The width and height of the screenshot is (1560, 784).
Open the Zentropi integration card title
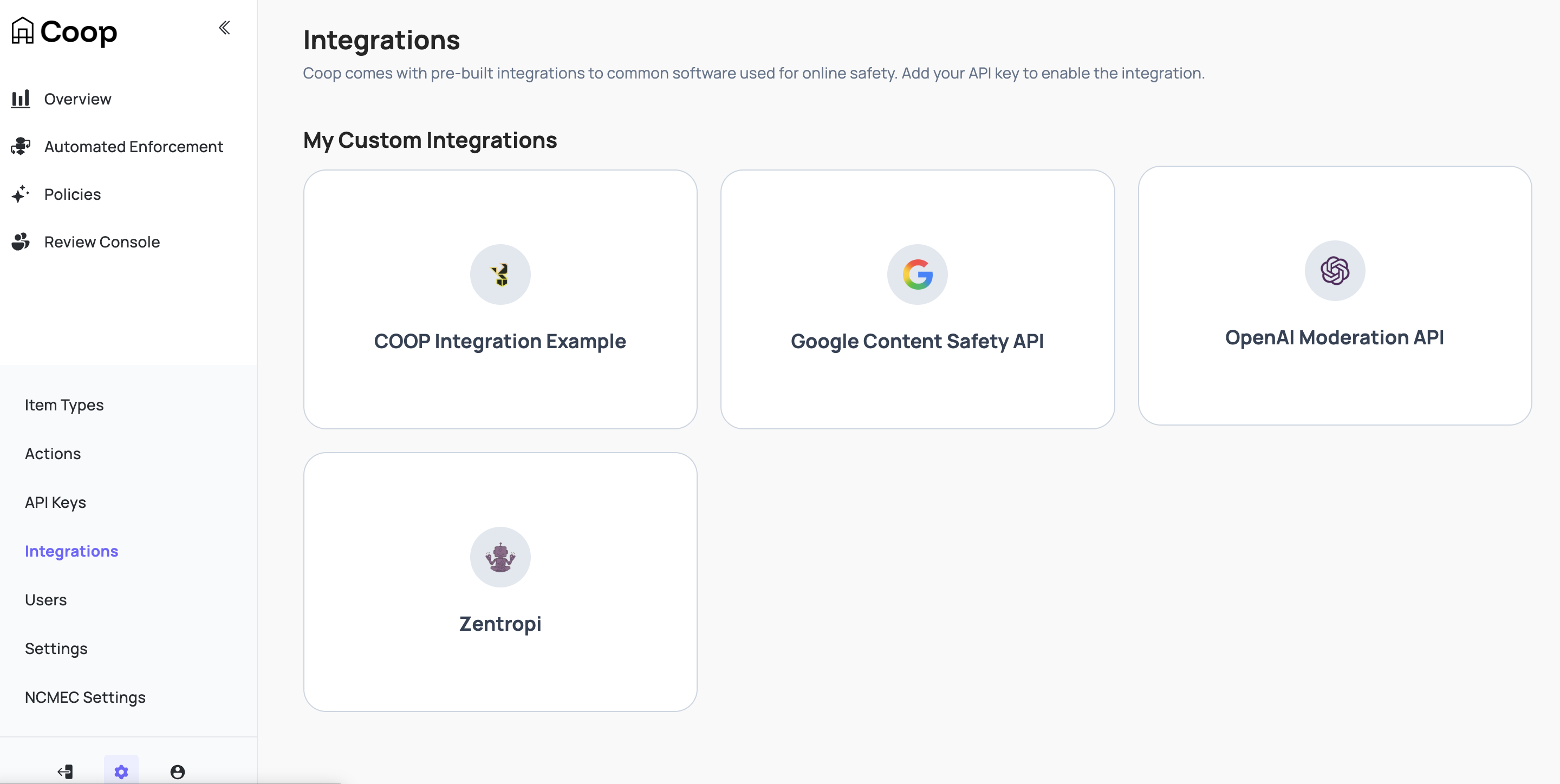pyautogui.click(x=500, y=624)
